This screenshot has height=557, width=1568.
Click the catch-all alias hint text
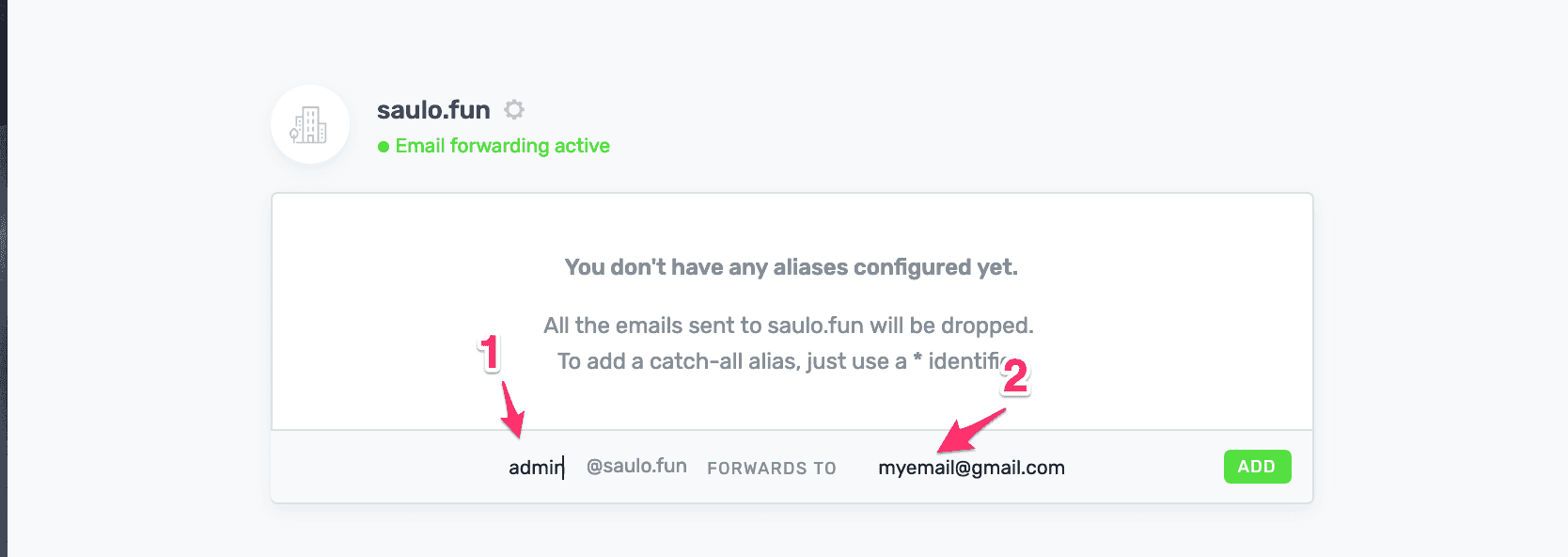point(782,361)
